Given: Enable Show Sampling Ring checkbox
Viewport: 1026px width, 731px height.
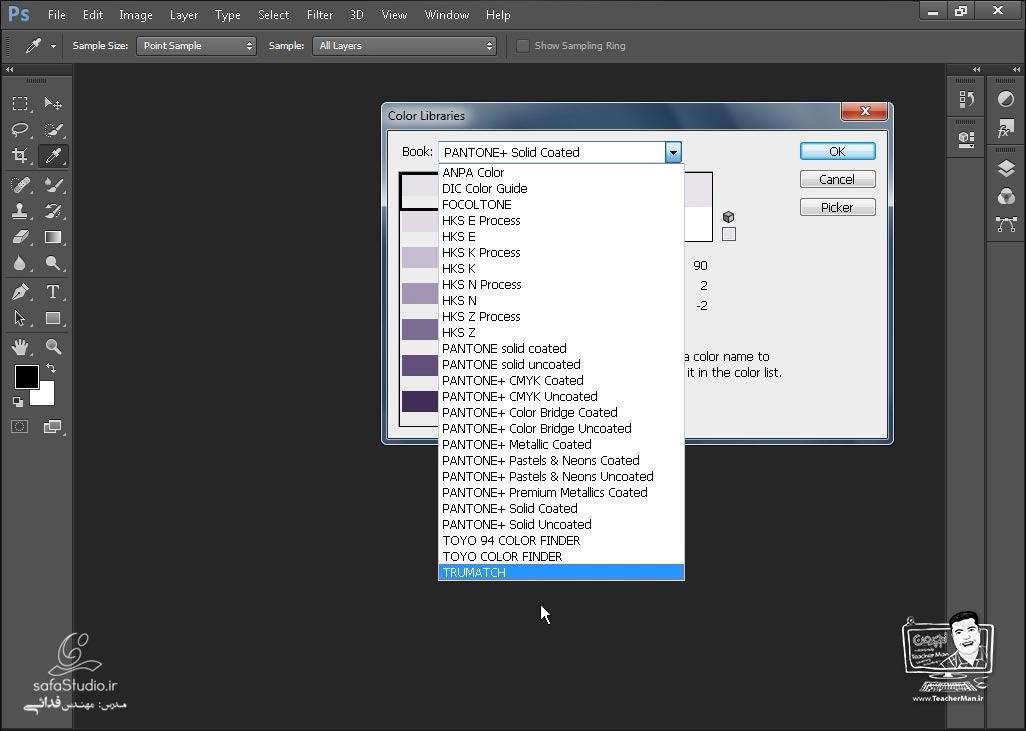Looking at the screenshot, I should [523, 46].
